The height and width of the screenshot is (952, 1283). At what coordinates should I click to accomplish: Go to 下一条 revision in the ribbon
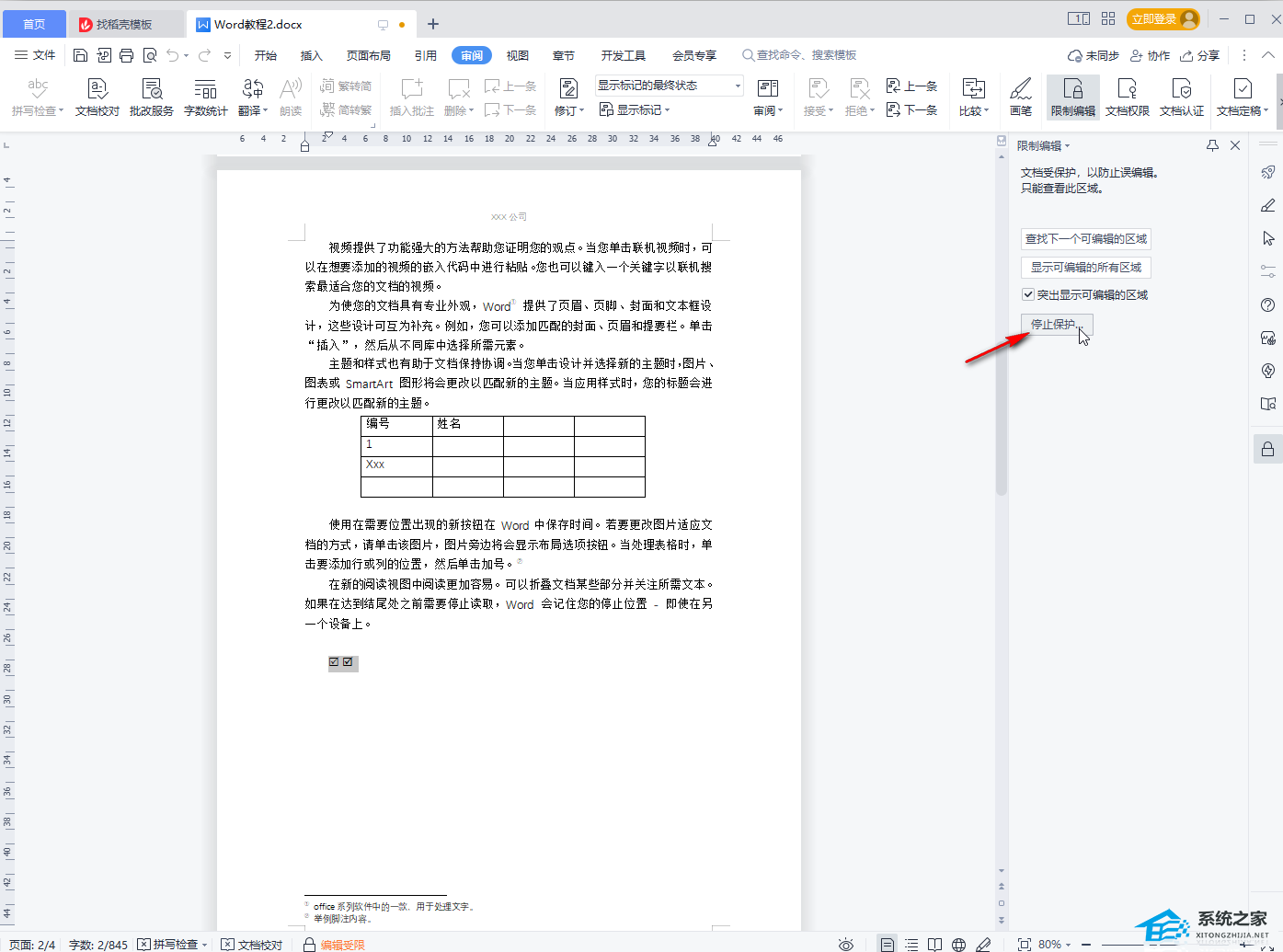point(911,109)
